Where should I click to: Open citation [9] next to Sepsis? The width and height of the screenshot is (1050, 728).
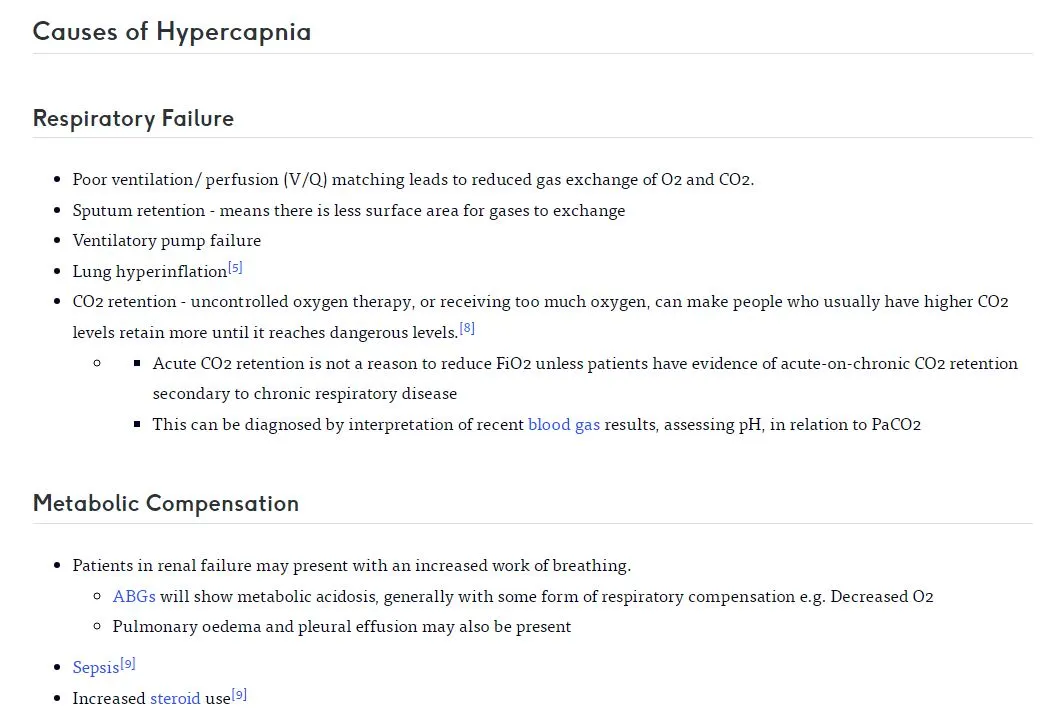pyautogui.click(x=128, y=664)
